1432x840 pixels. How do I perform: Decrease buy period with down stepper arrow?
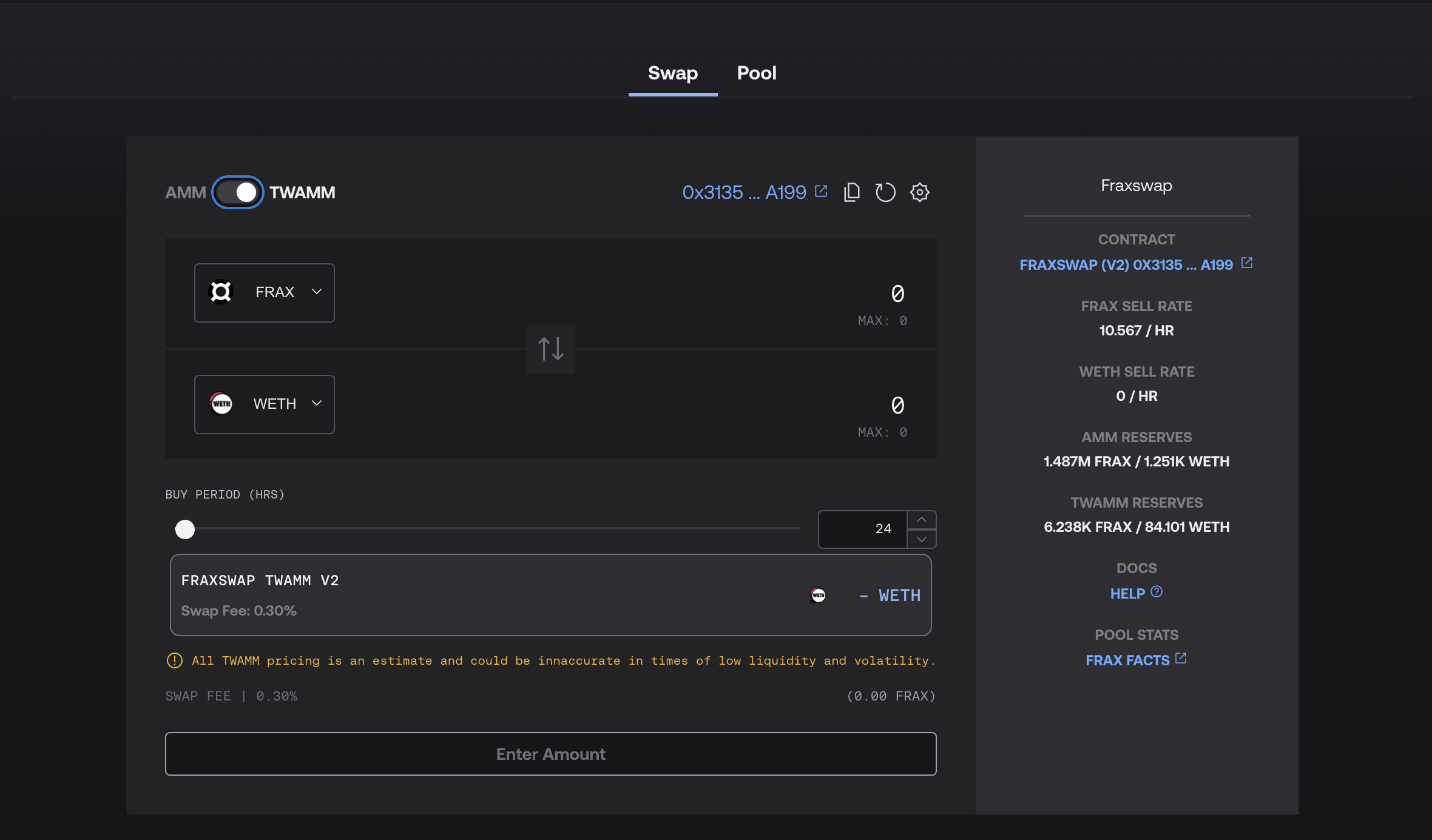[922, 539]
